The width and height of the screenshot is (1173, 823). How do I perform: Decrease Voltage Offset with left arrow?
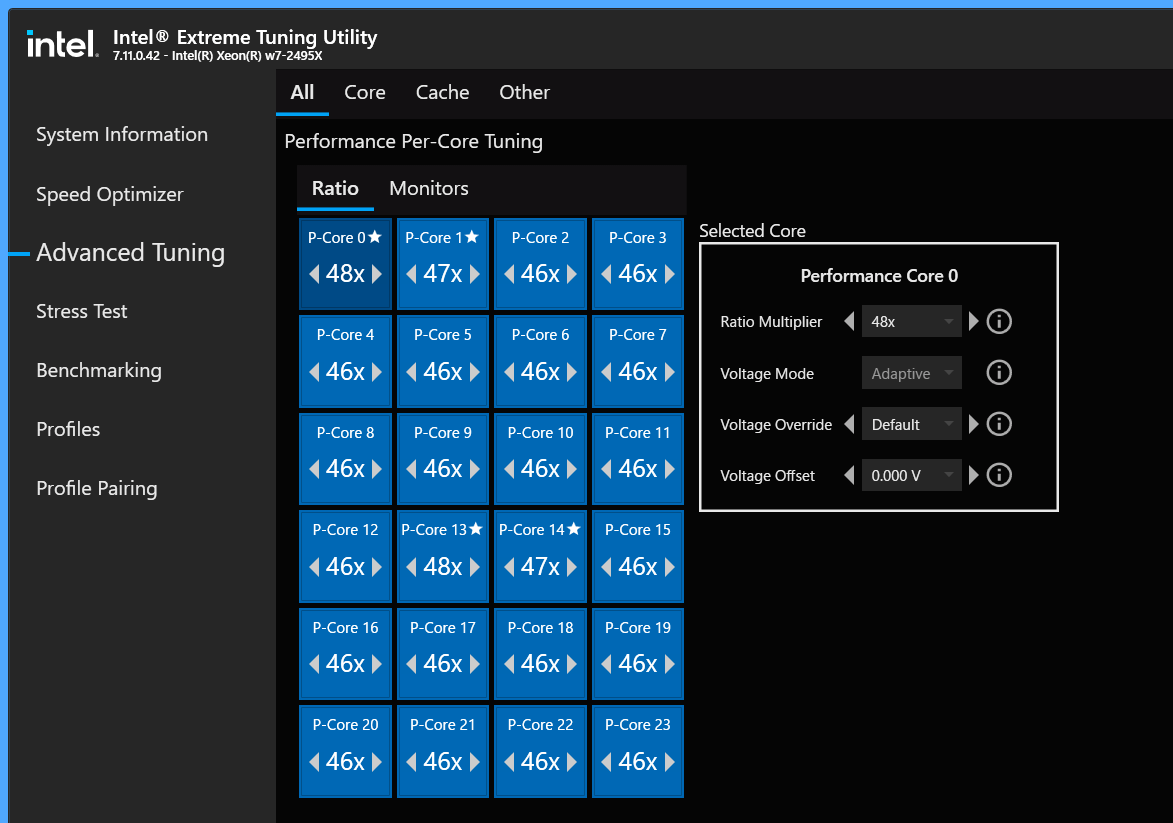coord(849,475)
